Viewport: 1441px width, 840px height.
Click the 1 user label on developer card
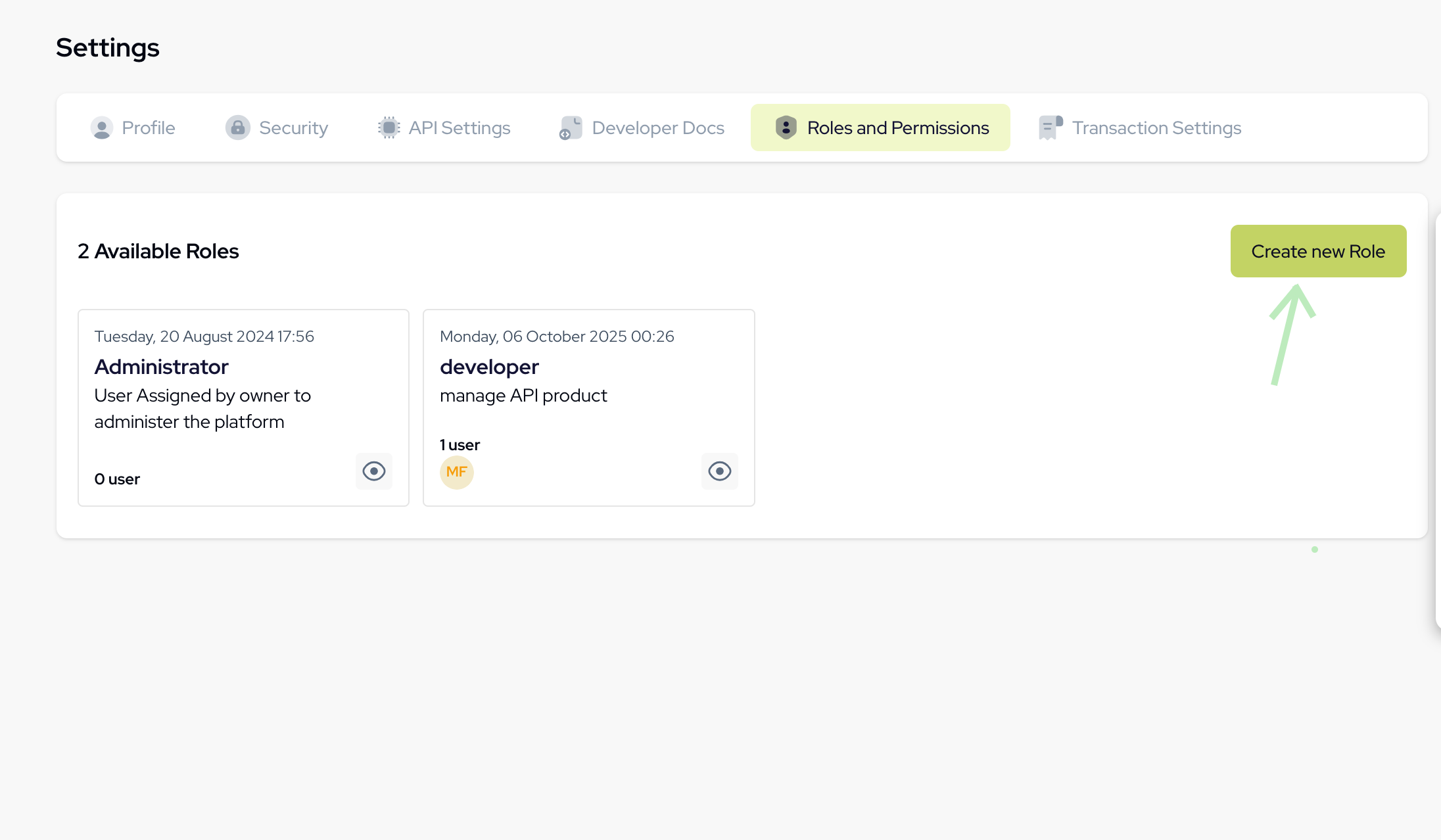[x=459, y=445]
